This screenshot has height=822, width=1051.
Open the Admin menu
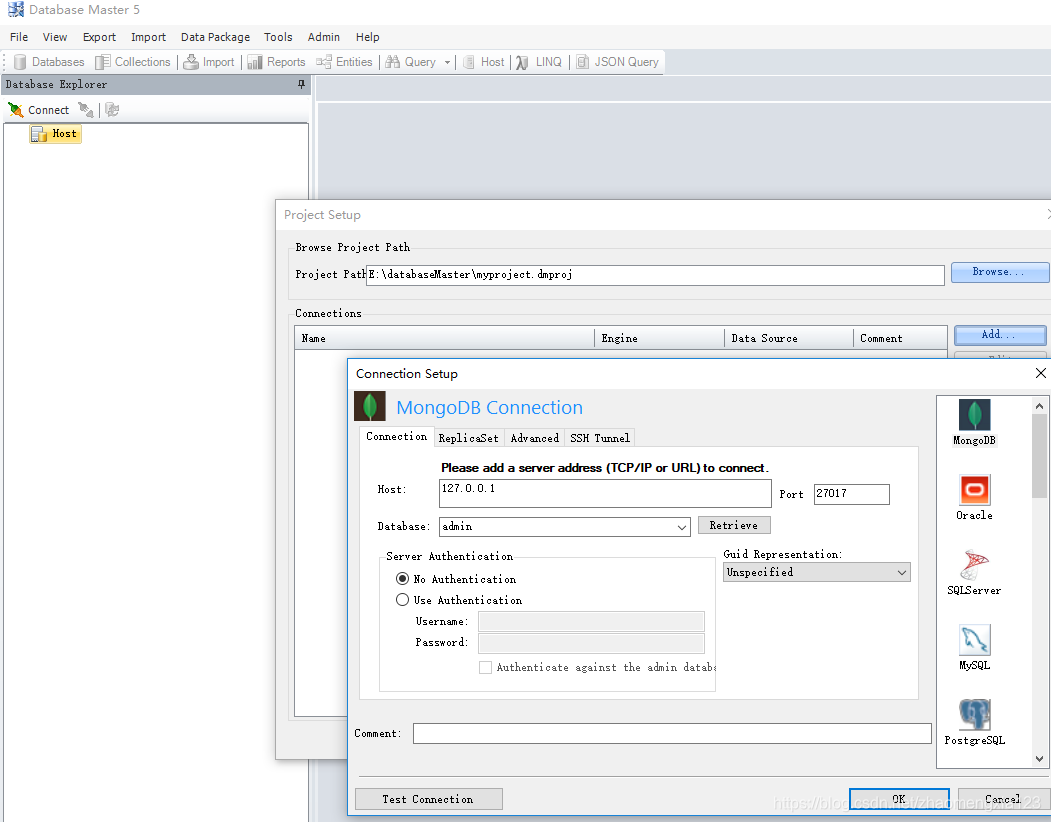[324, 37]
